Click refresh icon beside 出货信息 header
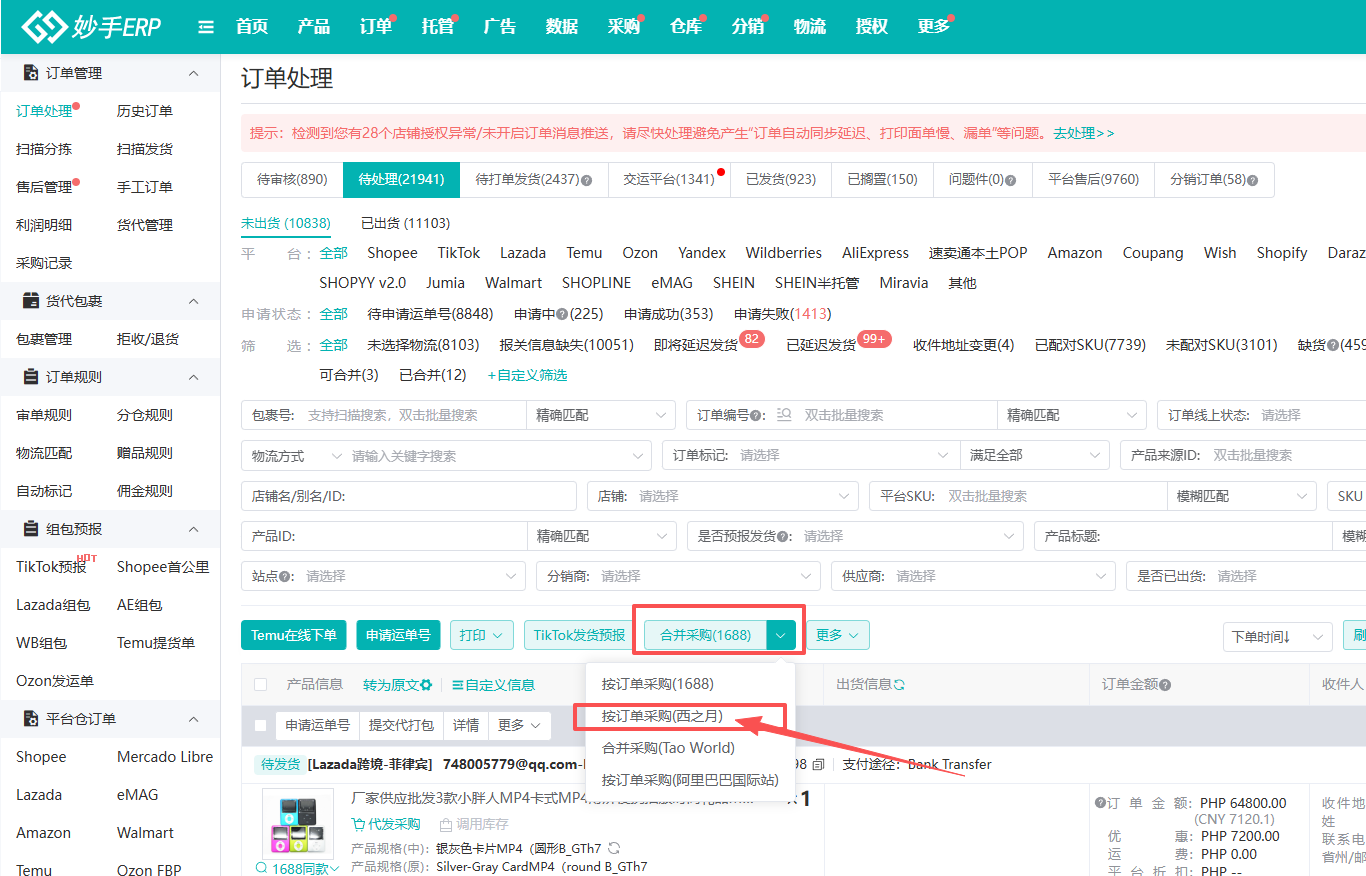 [x=899, y=685]
